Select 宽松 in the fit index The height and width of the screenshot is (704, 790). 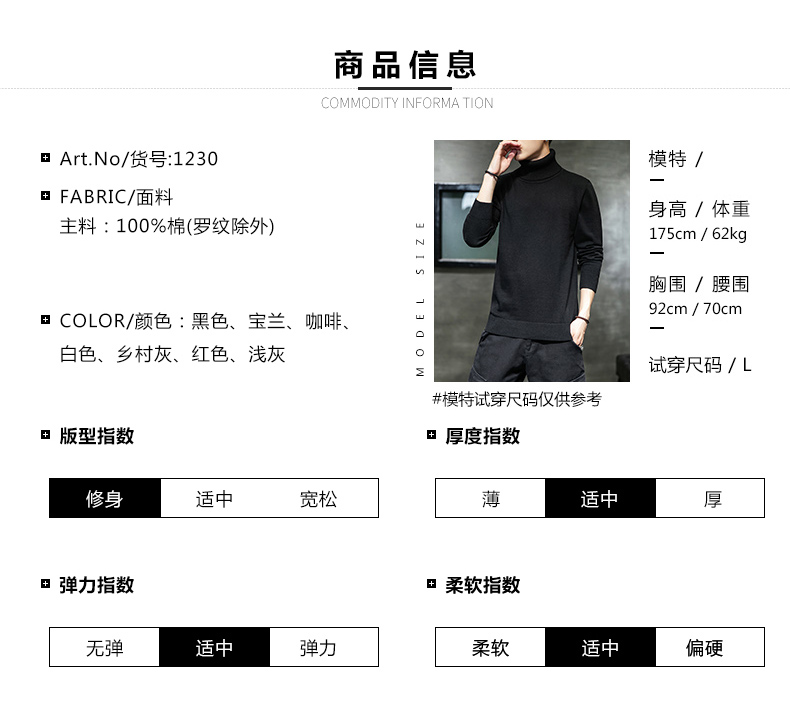(x=318, y=498)
